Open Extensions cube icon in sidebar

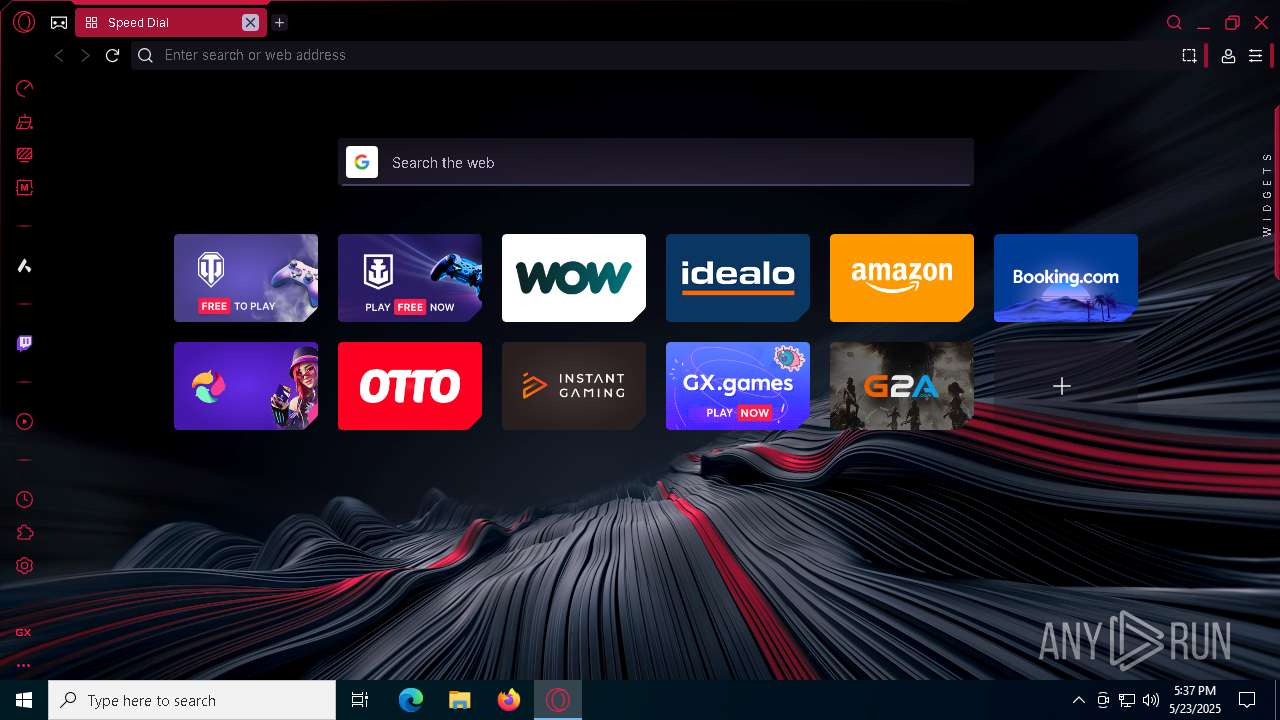25,533
